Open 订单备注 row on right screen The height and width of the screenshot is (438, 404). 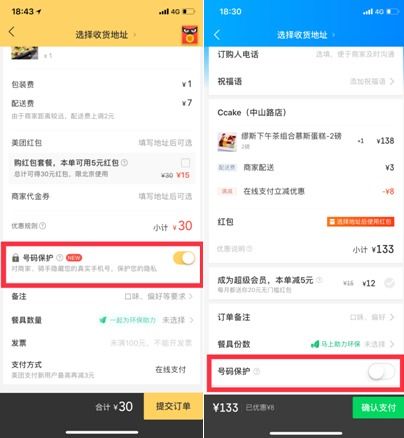(306, 317)
